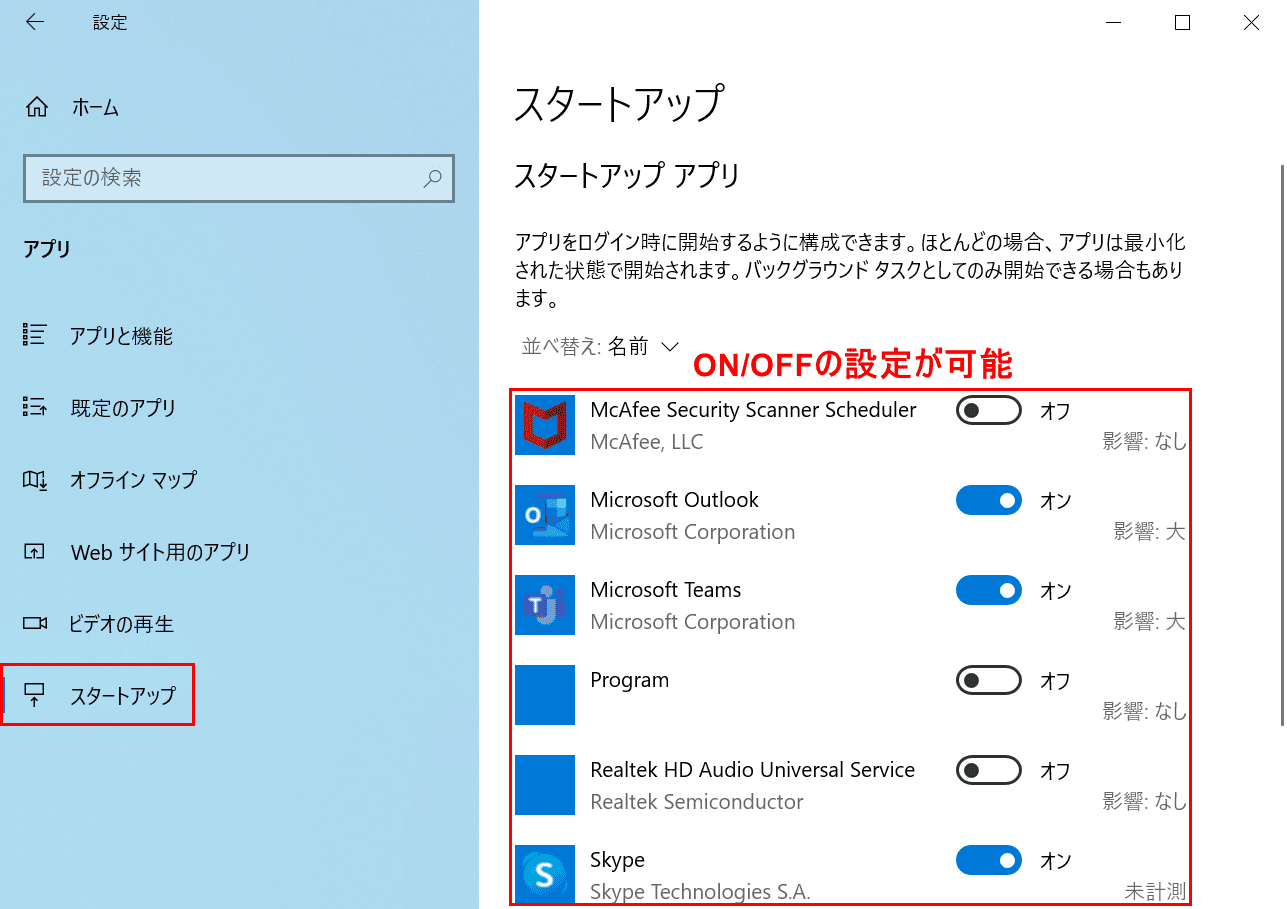Switch off Skype startup toggle

[x=988, y=860]
